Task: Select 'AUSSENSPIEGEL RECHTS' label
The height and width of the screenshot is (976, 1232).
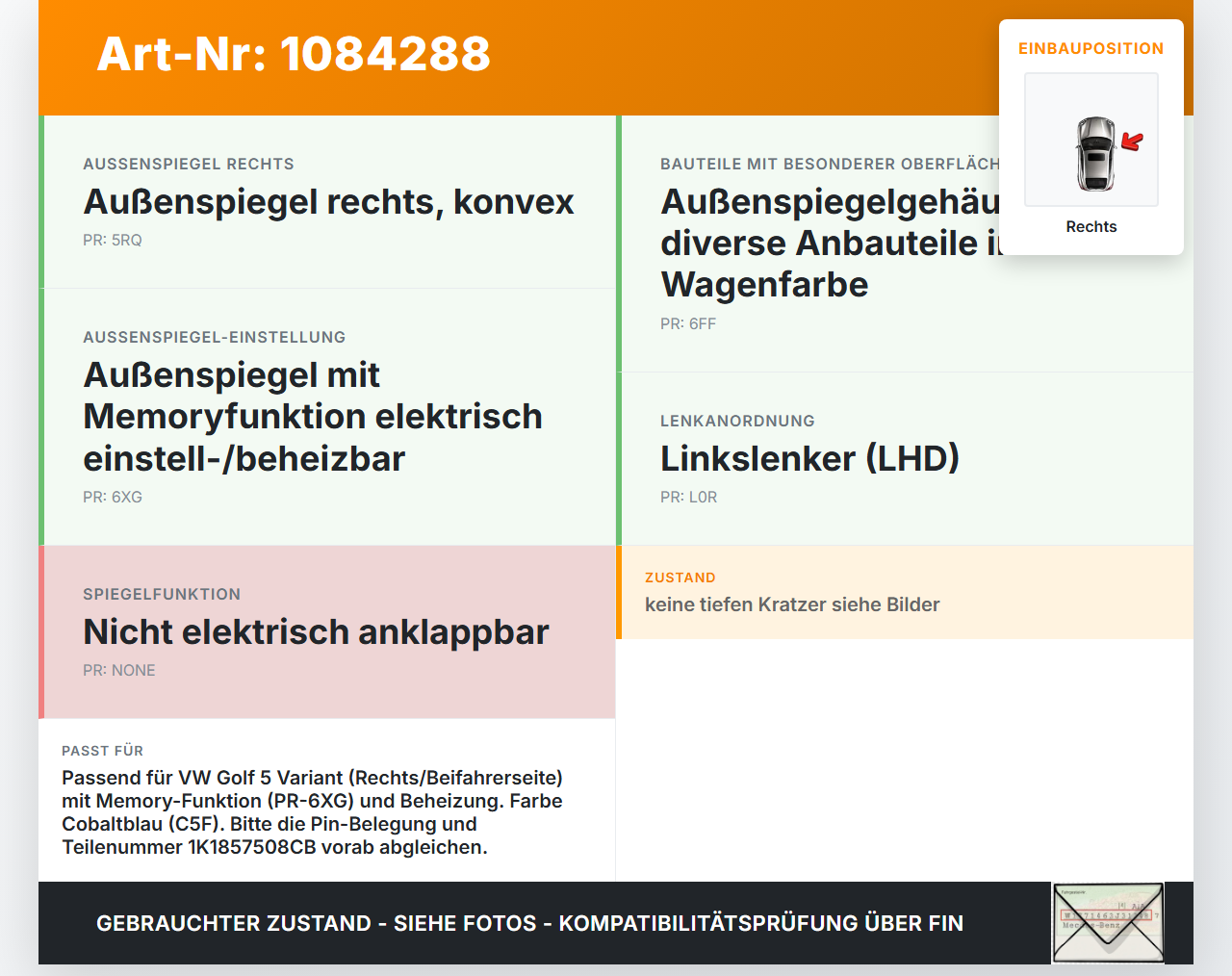Action: point(189,164)
